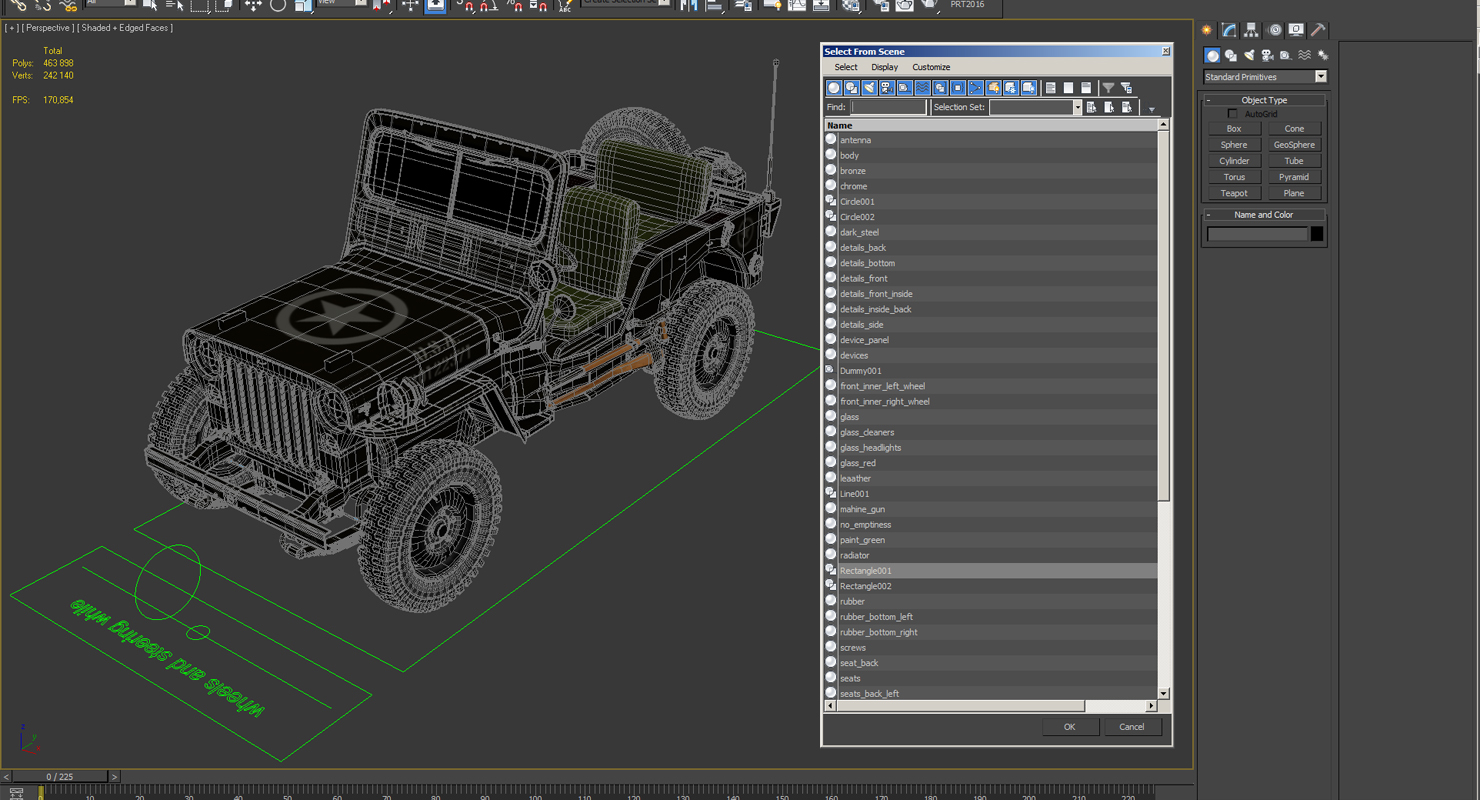Select Lights category in Create panel
Viewport: 1480px width, 800px height.
pos(1249,56)
